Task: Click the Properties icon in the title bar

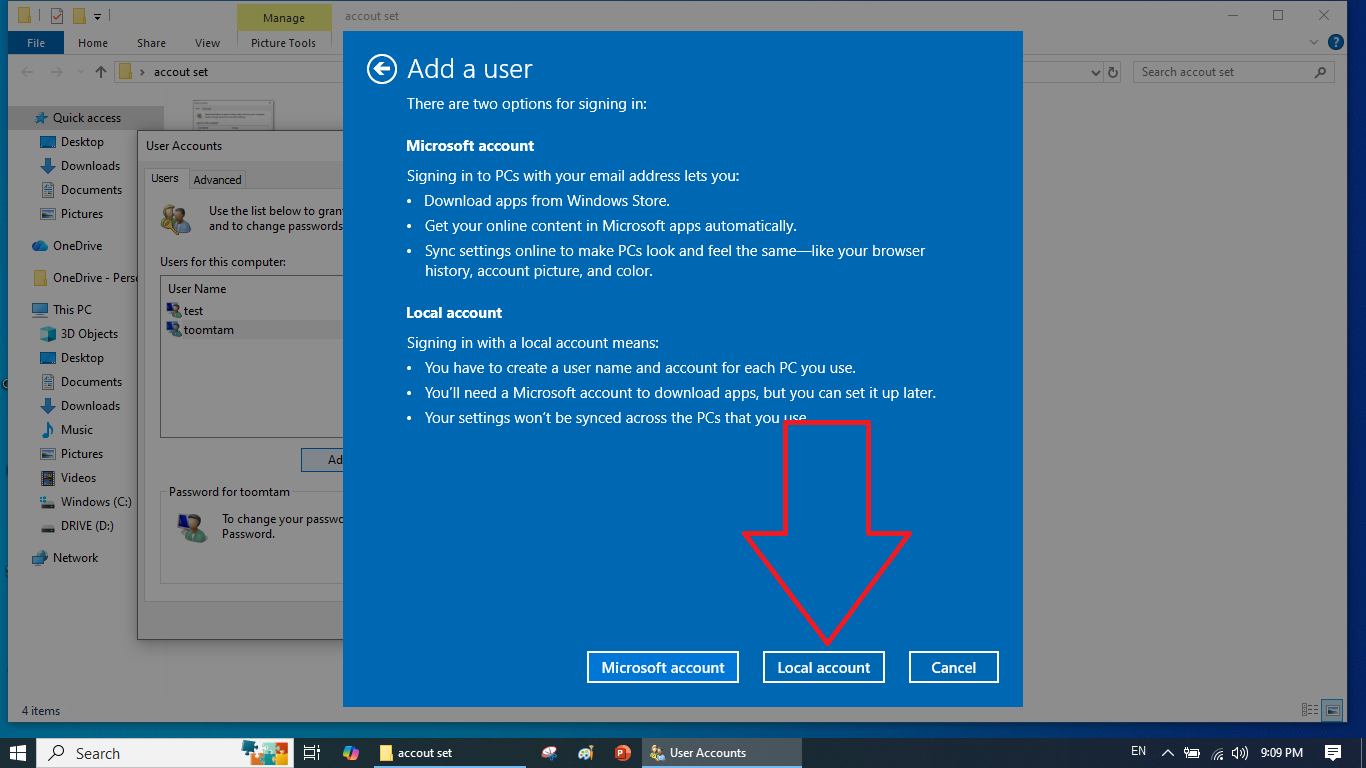Action: pos(57,16)
